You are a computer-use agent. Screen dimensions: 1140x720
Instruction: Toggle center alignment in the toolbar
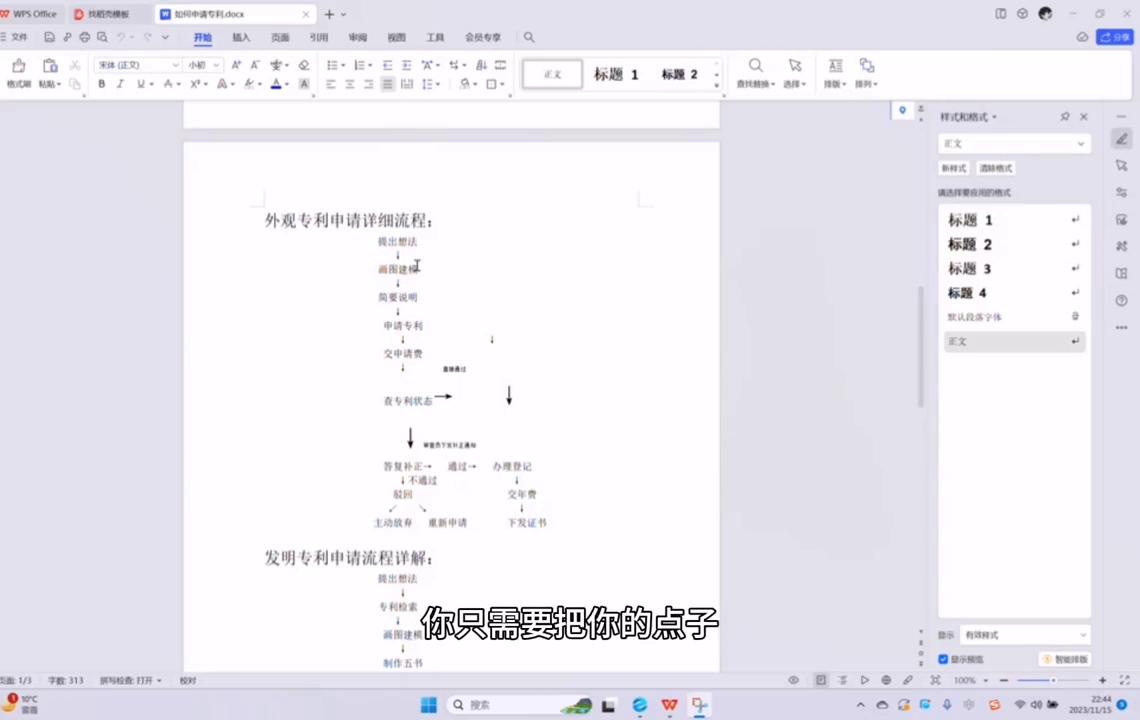[x=350, y=84]
